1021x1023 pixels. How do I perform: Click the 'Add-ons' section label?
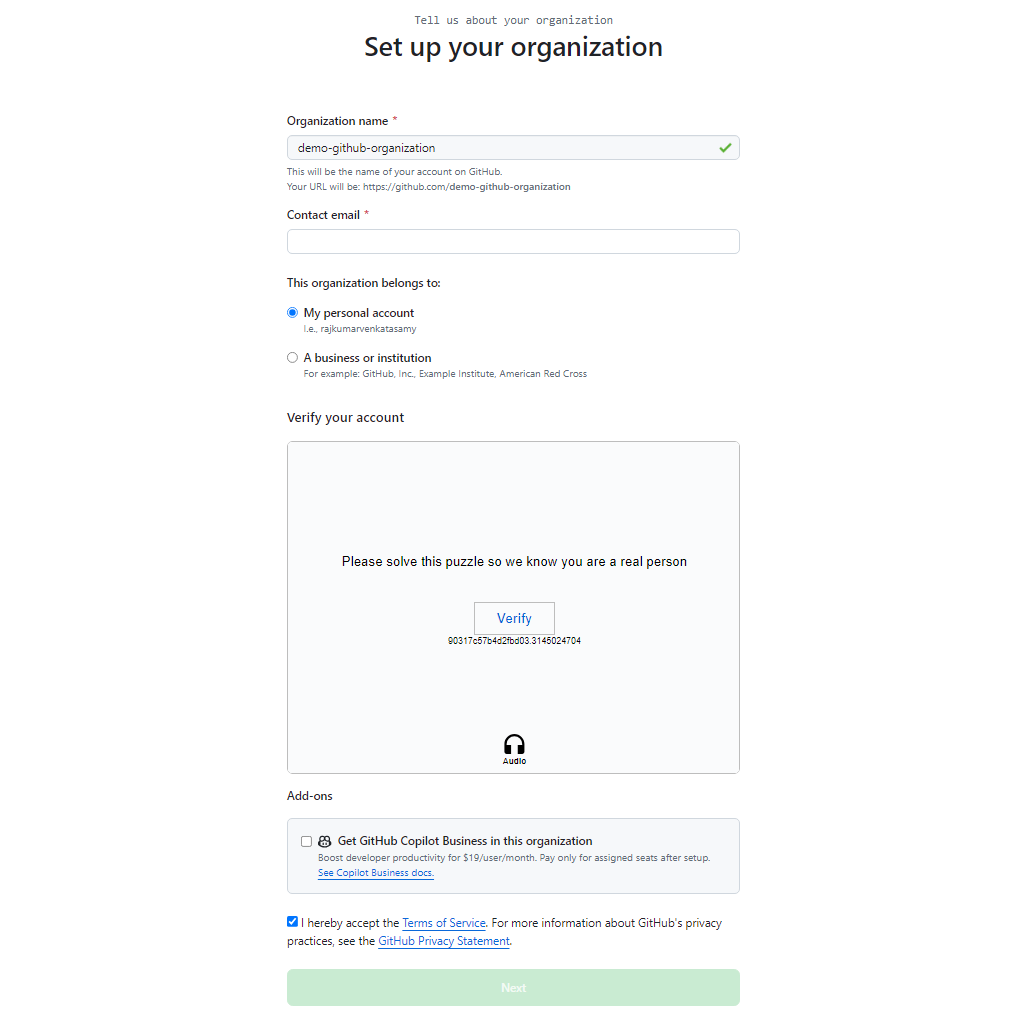click(x=307, y=795)
